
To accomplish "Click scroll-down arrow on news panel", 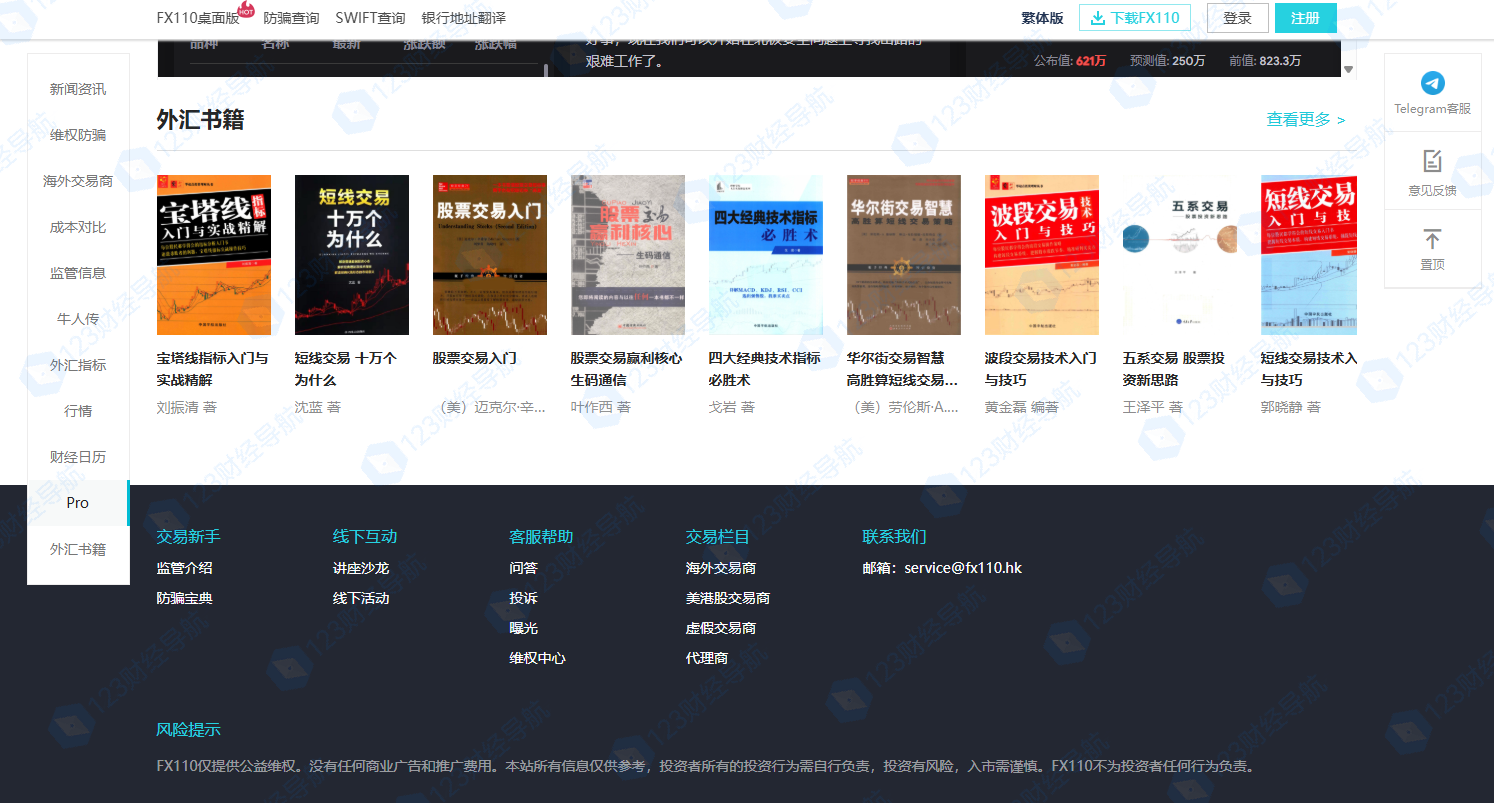I will [x=1348, y=70].
